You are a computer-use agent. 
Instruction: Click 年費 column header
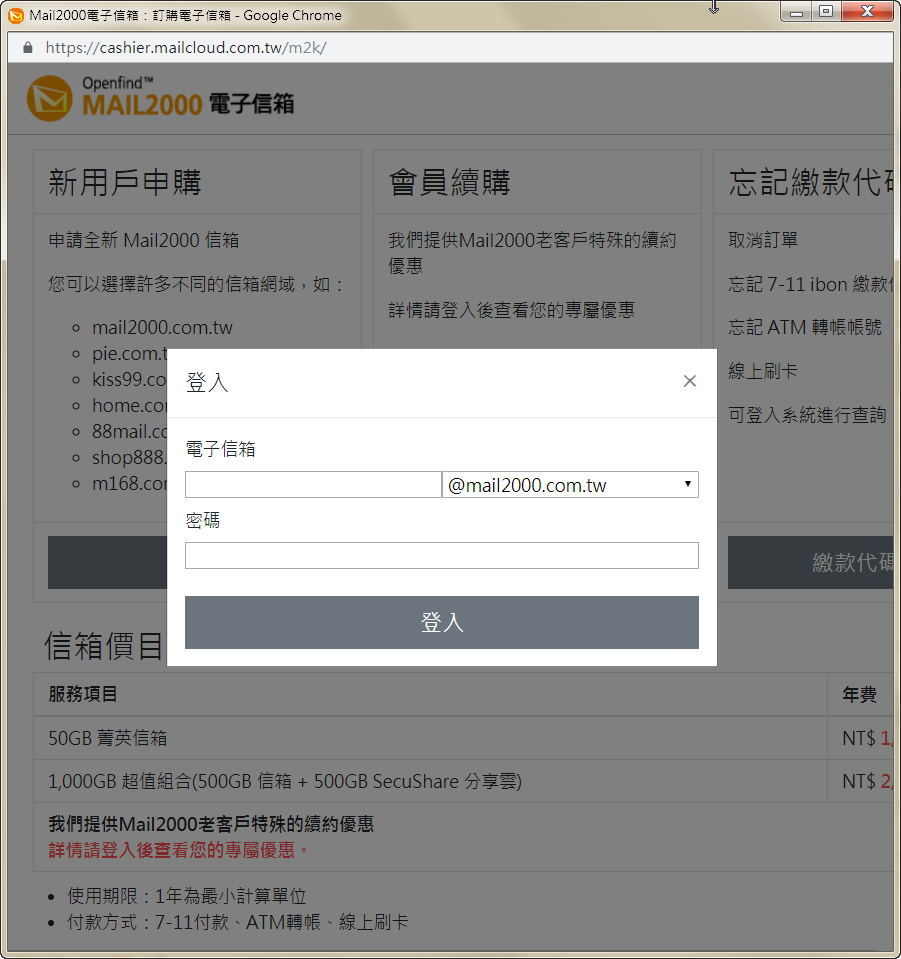click(x=859, y=694)
